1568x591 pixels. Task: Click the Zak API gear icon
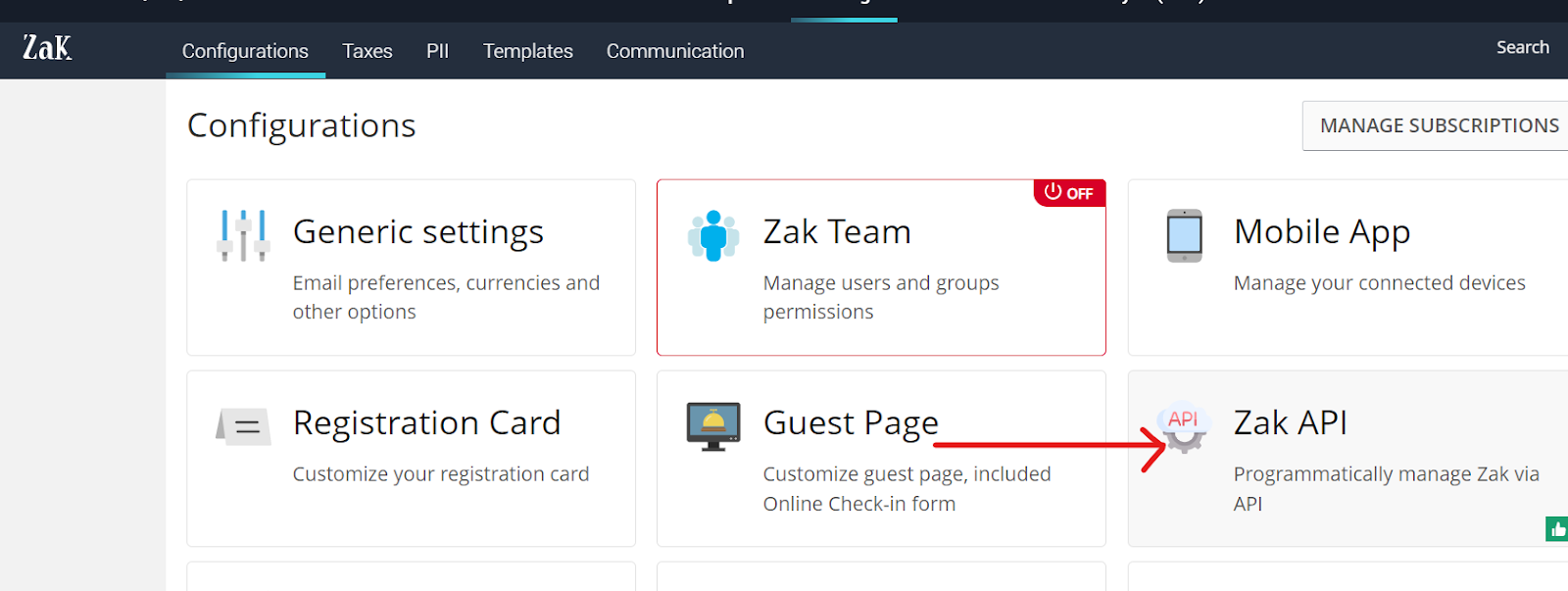pos(1184,427)
